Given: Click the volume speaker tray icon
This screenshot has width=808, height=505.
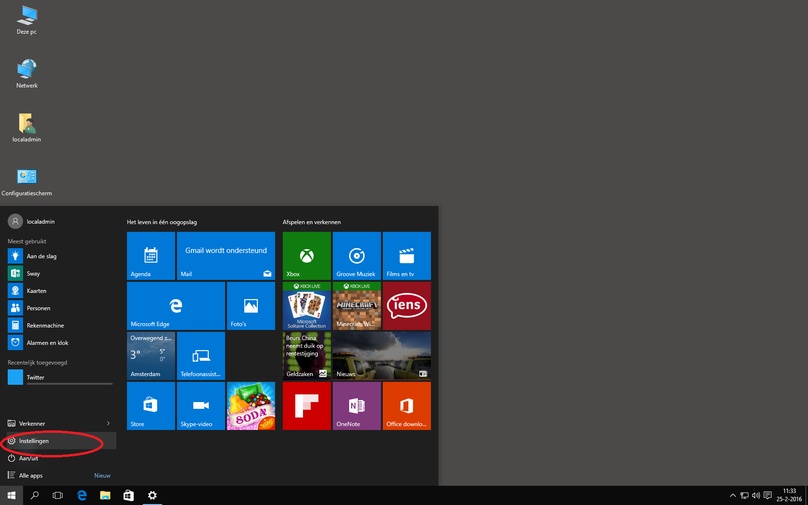Looking at the screenshot, I should (x=756, y=496).
